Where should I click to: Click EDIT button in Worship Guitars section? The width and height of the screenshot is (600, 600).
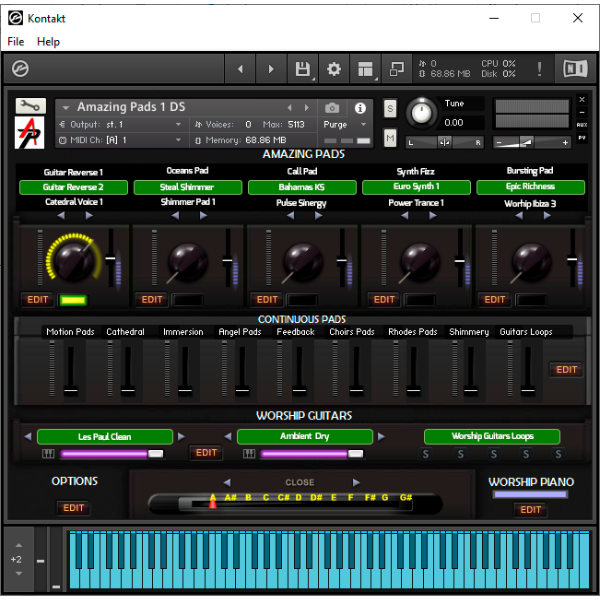[206, 453]
